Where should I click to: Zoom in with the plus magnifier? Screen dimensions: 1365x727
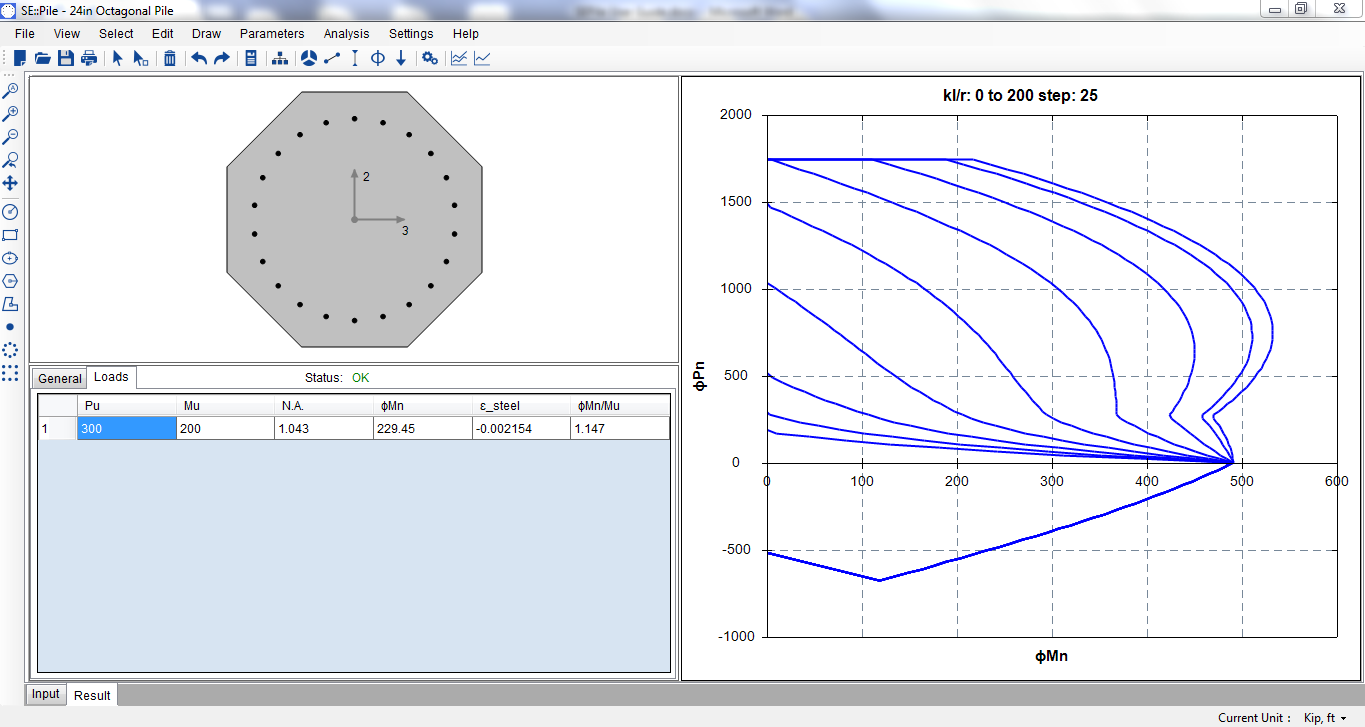click(x=10, y=113)
